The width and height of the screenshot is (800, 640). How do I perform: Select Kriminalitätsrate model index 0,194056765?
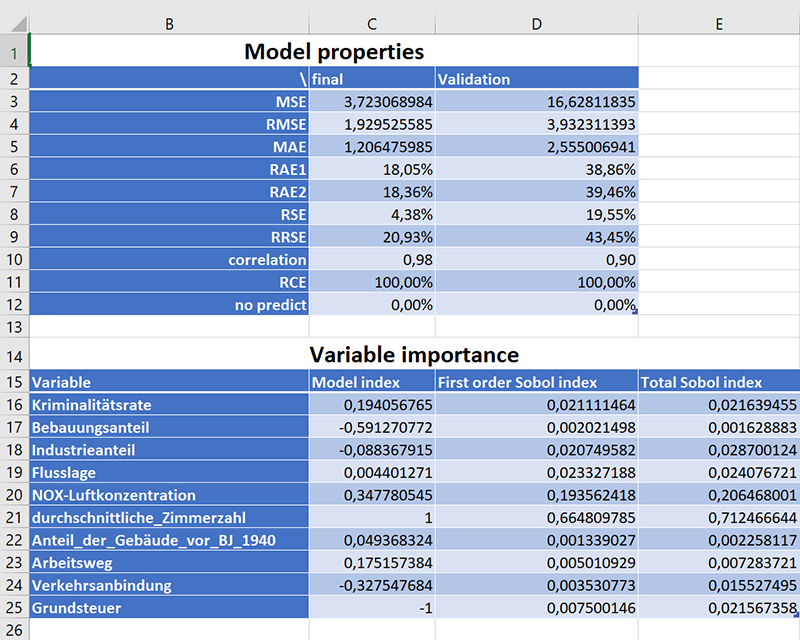372,404
